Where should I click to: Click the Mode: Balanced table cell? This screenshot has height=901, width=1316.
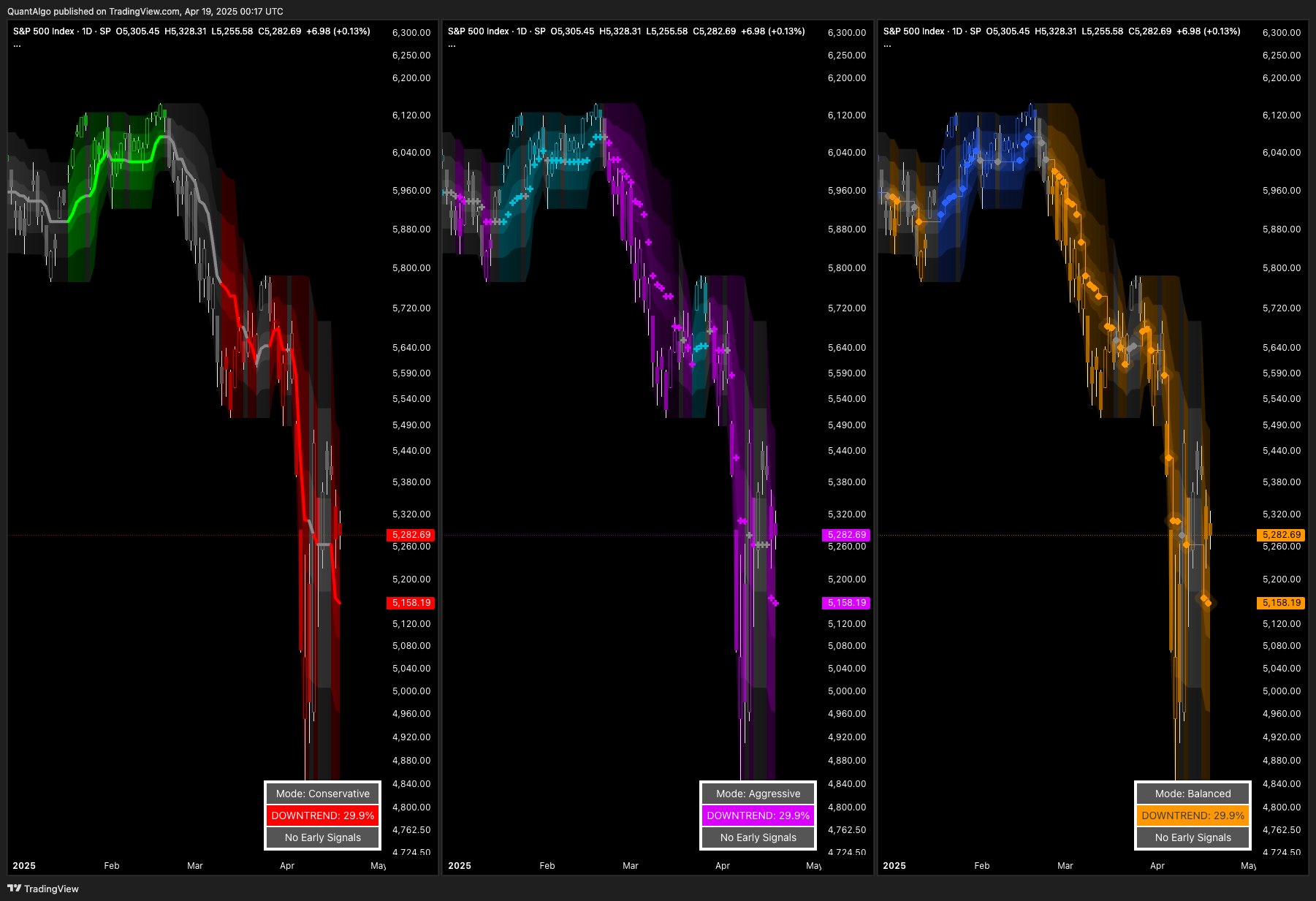1193,794
